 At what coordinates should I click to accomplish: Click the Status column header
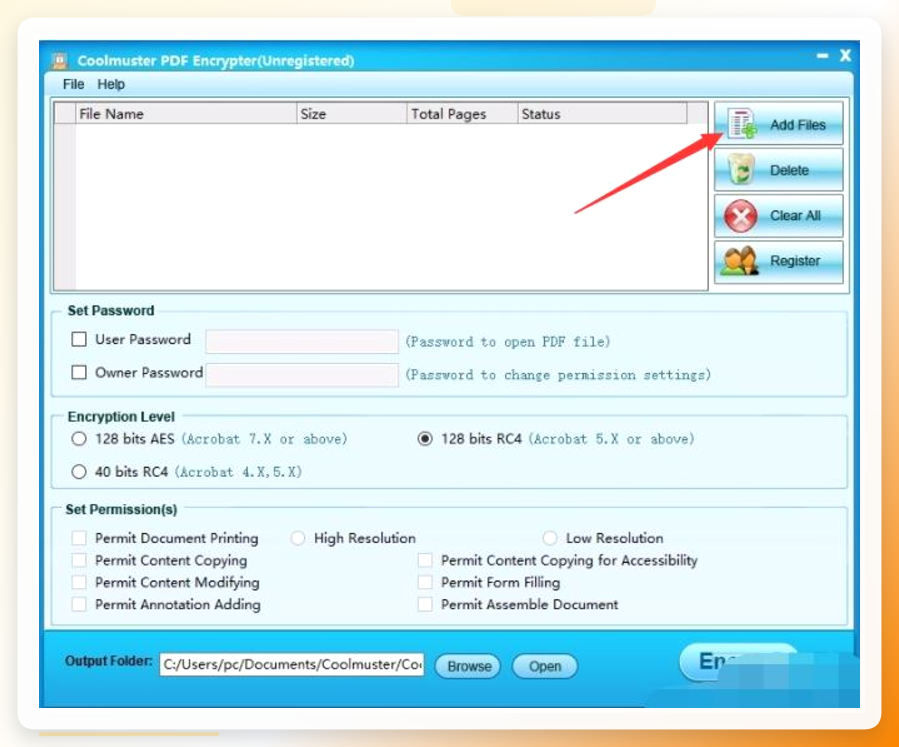pyautogui.click(x=602, y=114)
